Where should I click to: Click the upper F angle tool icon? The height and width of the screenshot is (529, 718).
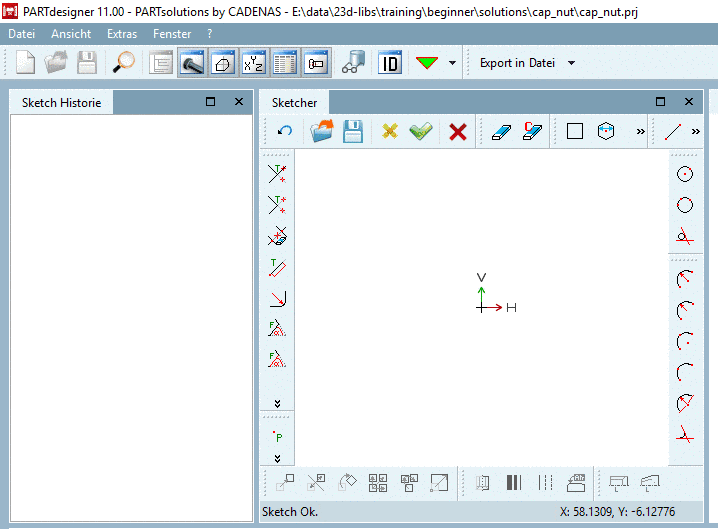277,328
